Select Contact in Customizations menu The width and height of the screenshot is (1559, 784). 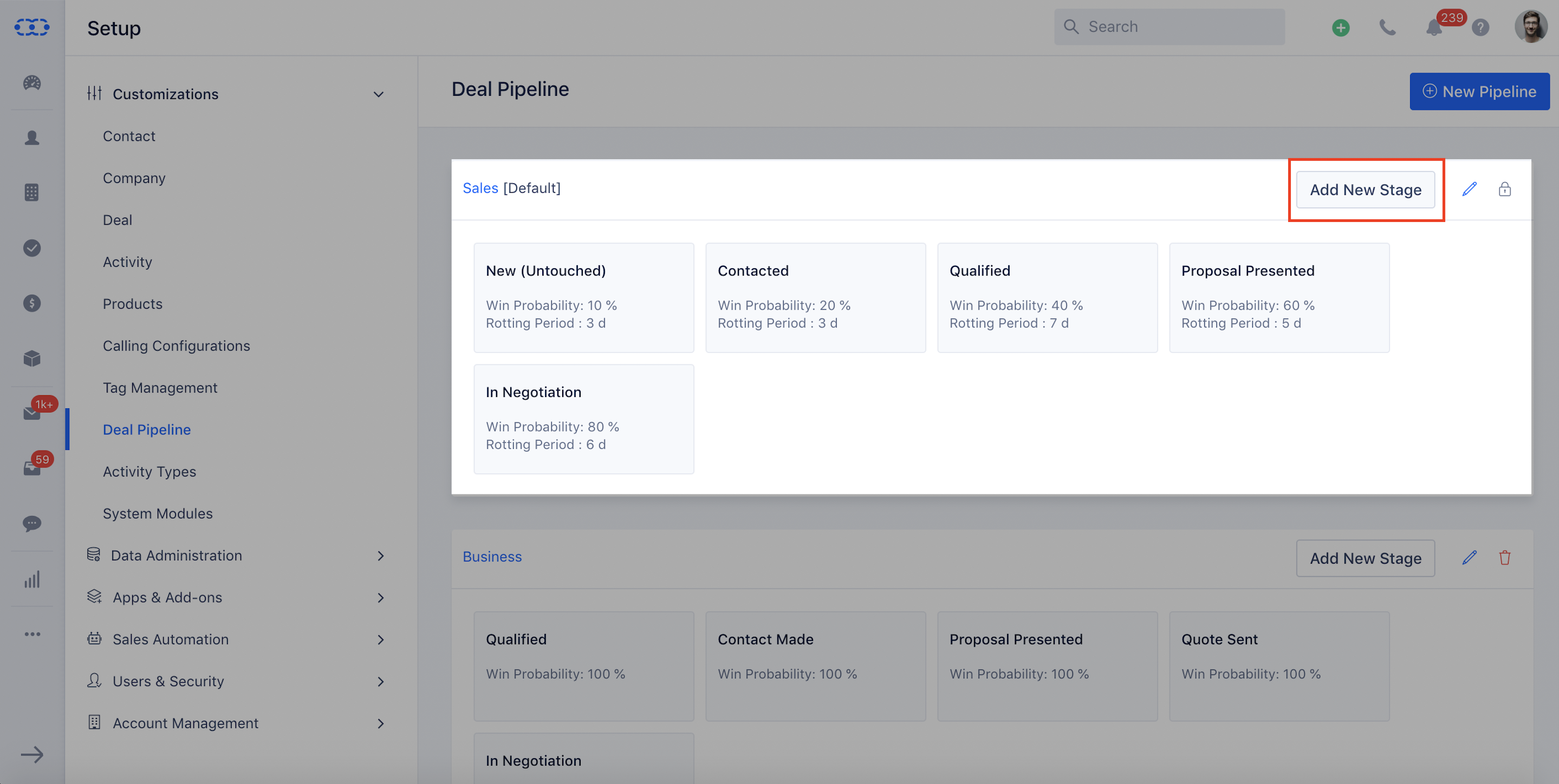pyautogui.click(x=129, y=136)
